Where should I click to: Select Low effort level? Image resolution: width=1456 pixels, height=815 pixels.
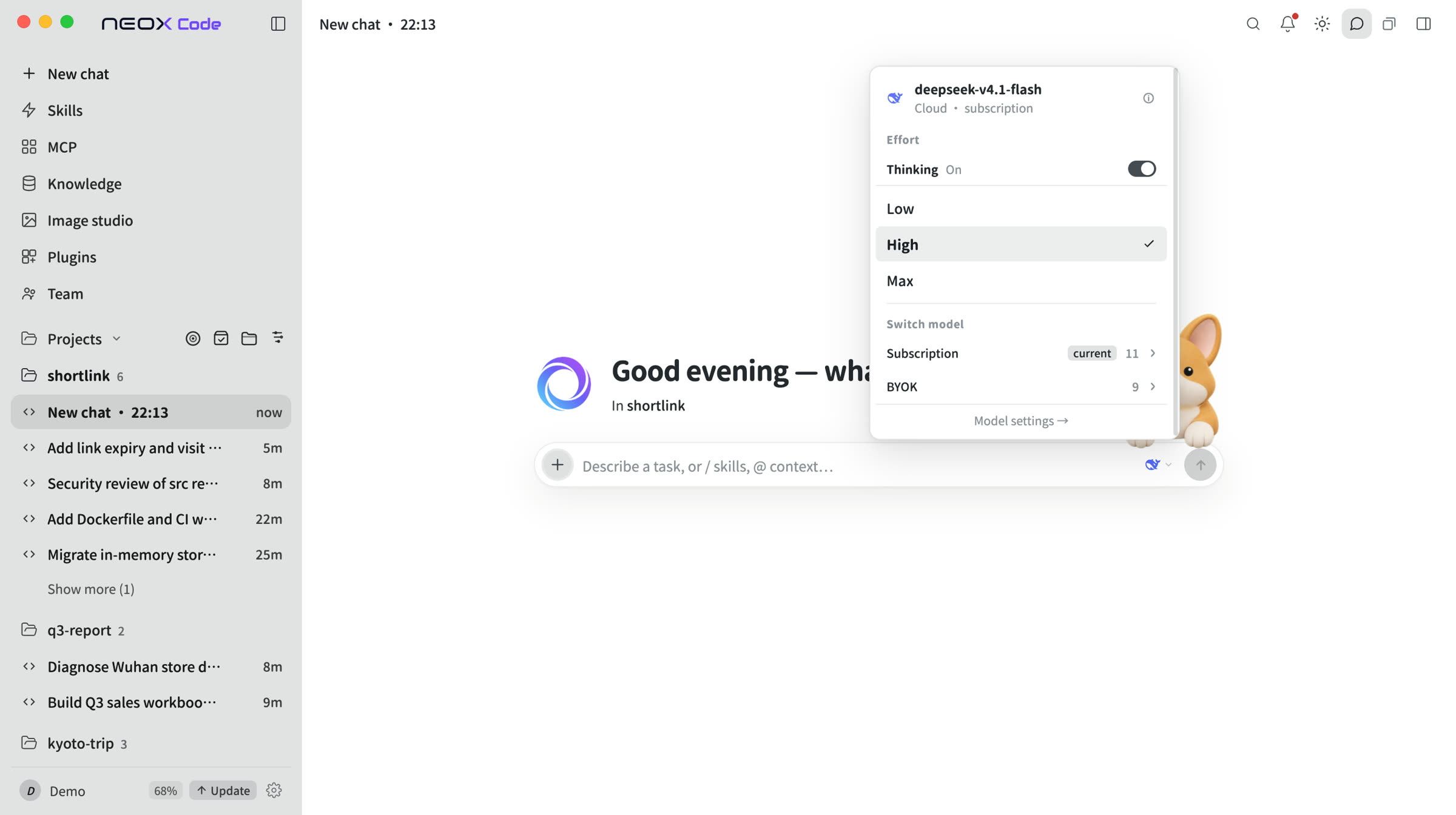click(1021, 209)
